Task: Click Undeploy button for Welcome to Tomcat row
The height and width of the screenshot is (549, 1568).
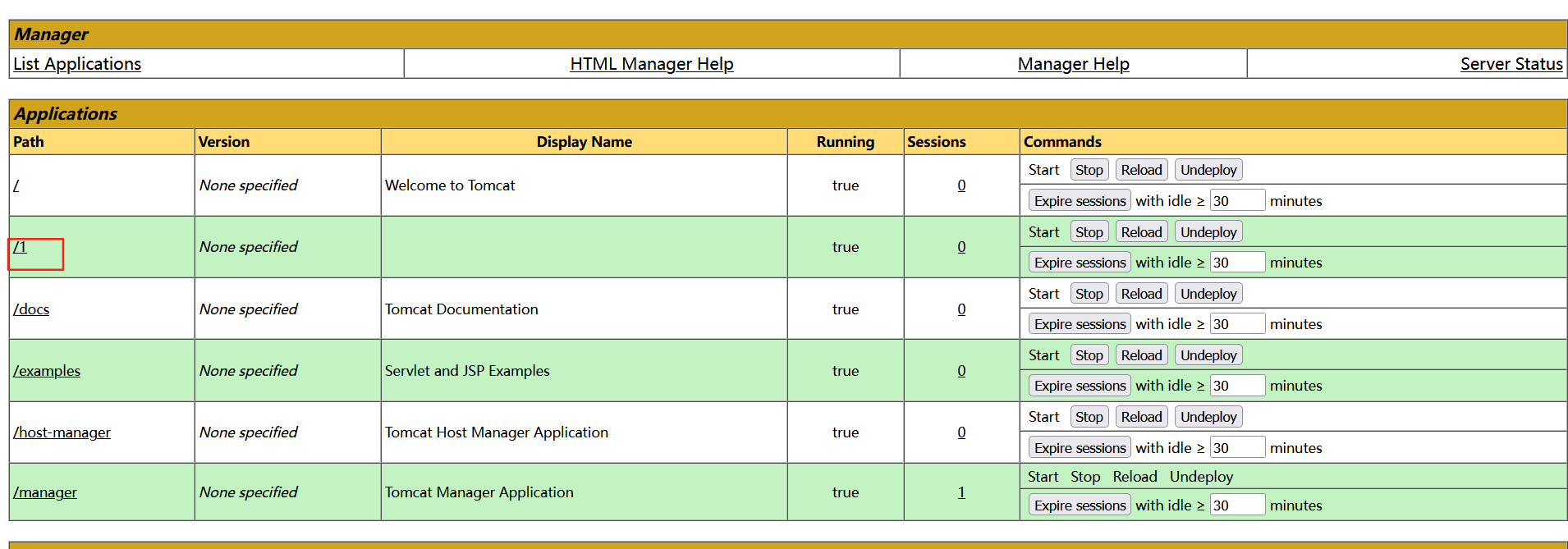Action: [1208, 170]
